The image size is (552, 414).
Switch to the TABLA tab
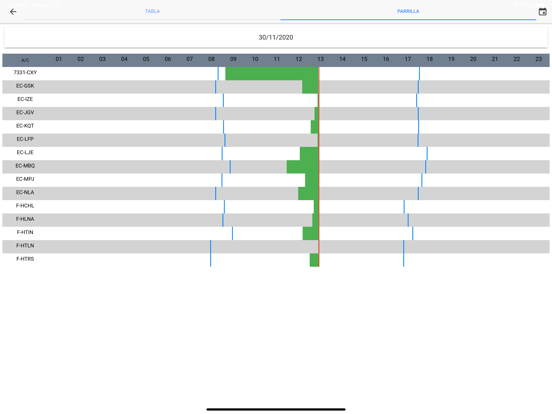click(x=152, y=11)
